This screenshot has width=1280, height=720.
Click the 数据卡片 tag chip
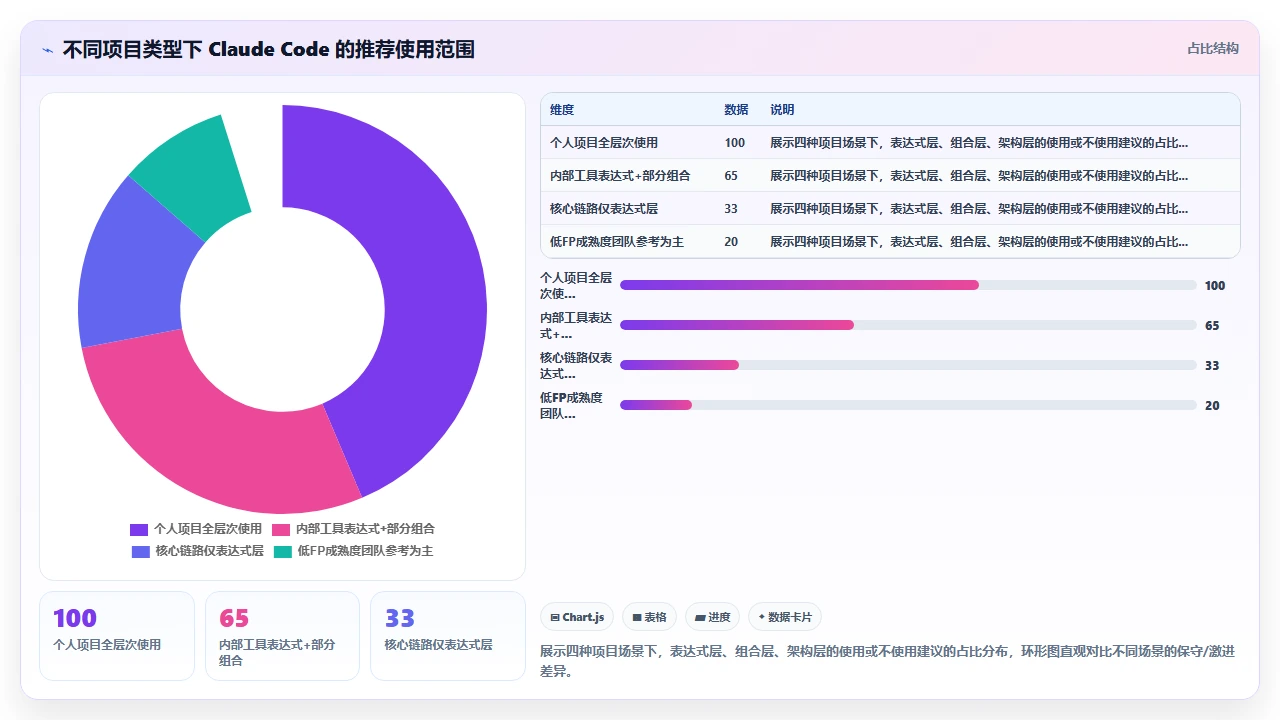785,617
